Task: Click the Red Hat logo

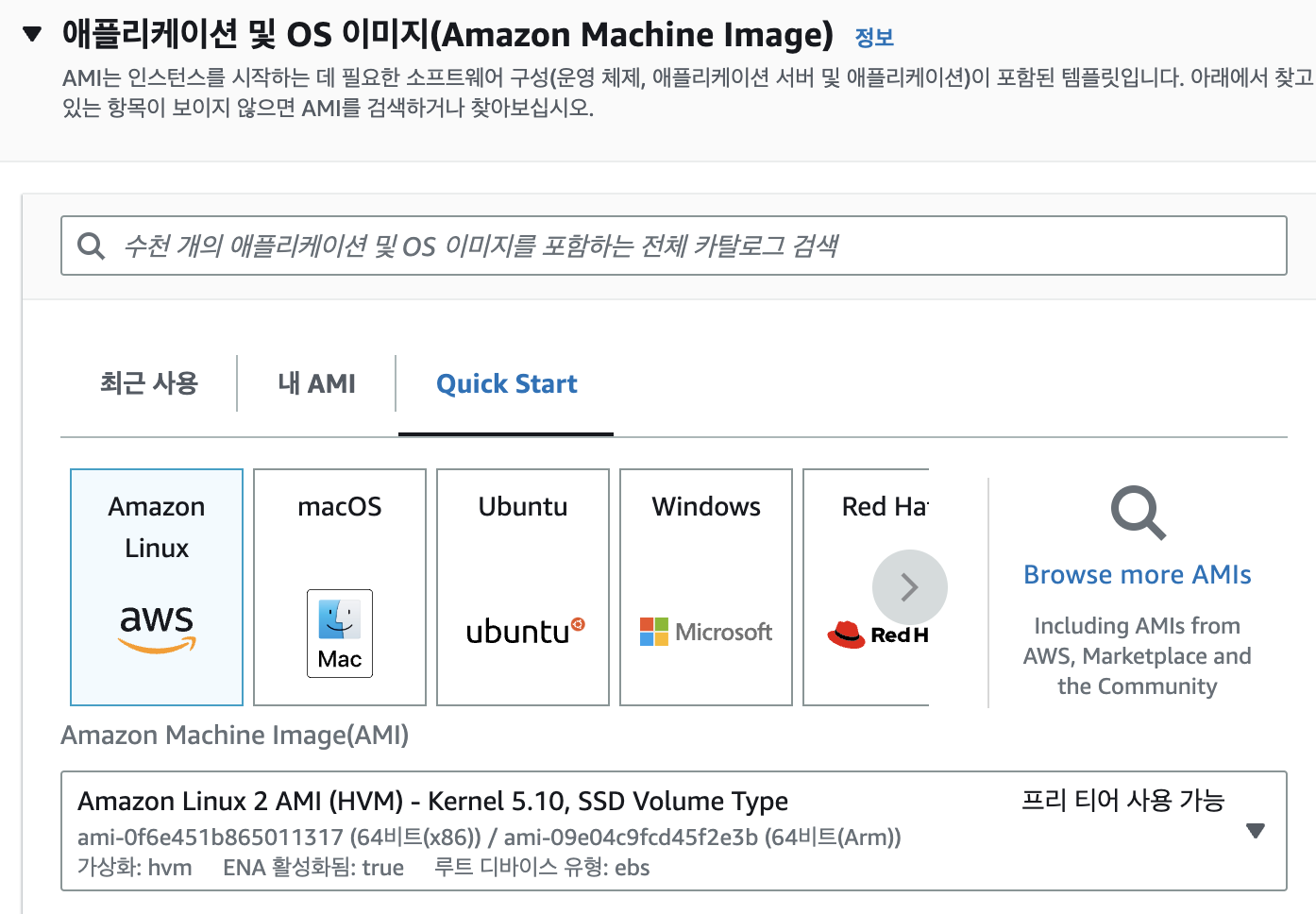Action: click(x=877, y=635)
